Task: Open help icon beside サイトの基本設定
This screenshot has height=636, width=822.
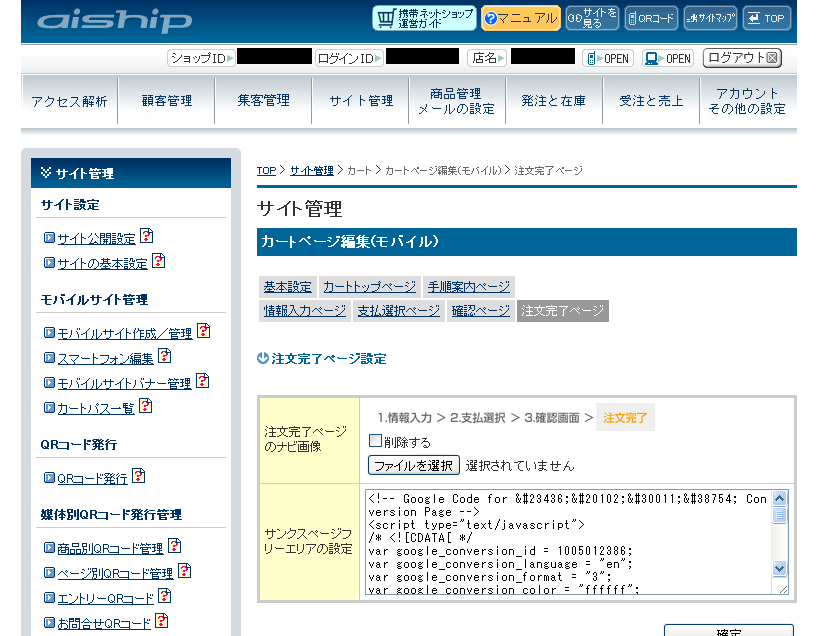Action: coord(159,261)
